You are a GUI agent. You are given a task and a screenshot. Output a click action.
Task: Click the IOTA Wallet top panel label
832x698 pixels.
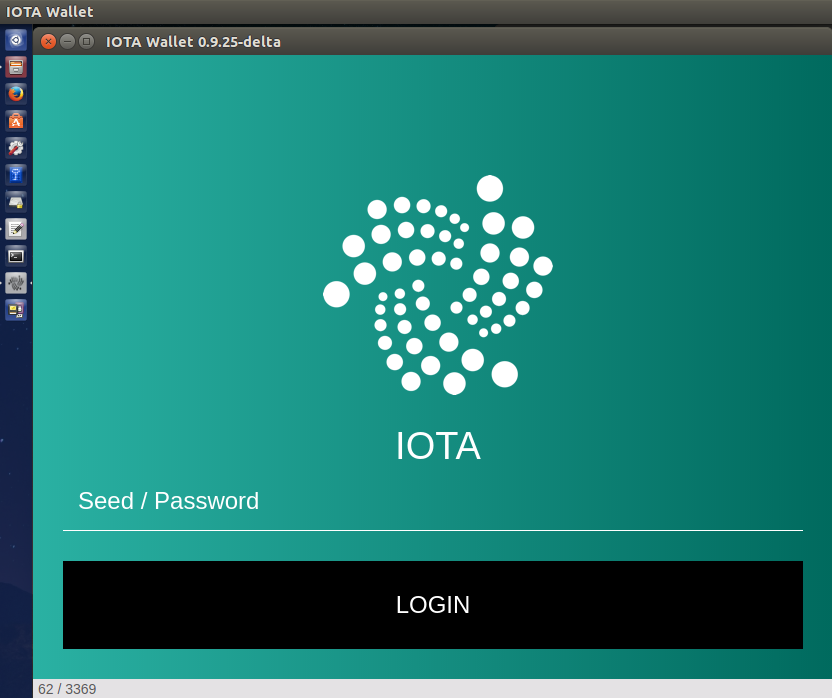click(x=49, y=12)
